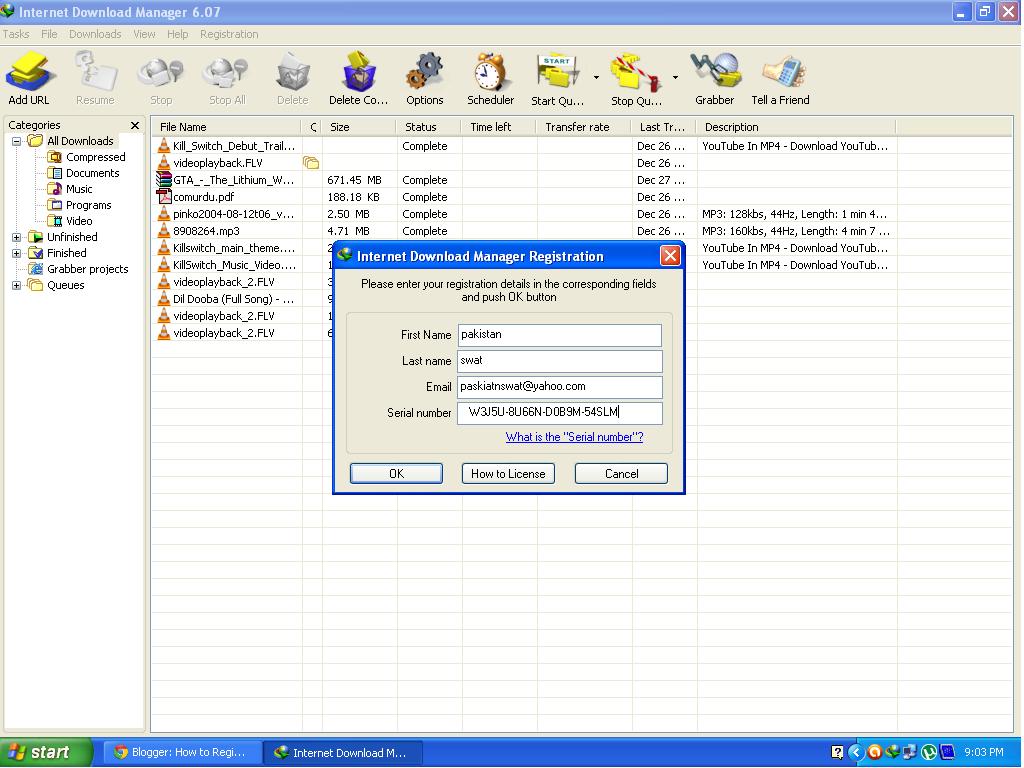
Task: Focus the Last name input field
Action: pos(560,361)
